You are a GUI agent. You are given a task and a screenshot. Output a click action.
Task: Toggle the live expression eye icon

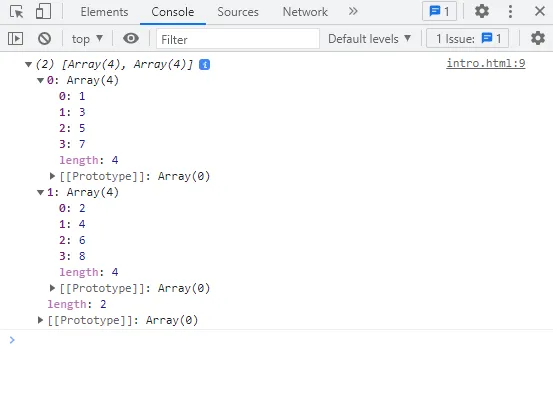point(131,38)
